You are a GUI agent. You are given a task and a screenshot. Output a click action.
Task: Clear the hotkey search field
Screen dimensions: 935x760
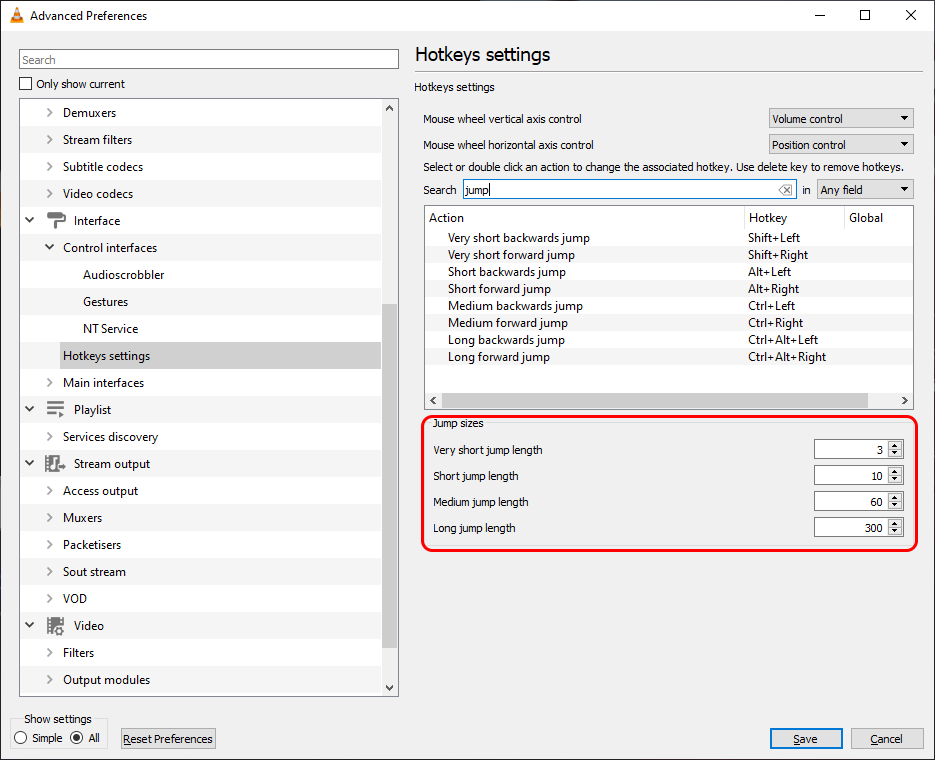(x=785, y=190)
